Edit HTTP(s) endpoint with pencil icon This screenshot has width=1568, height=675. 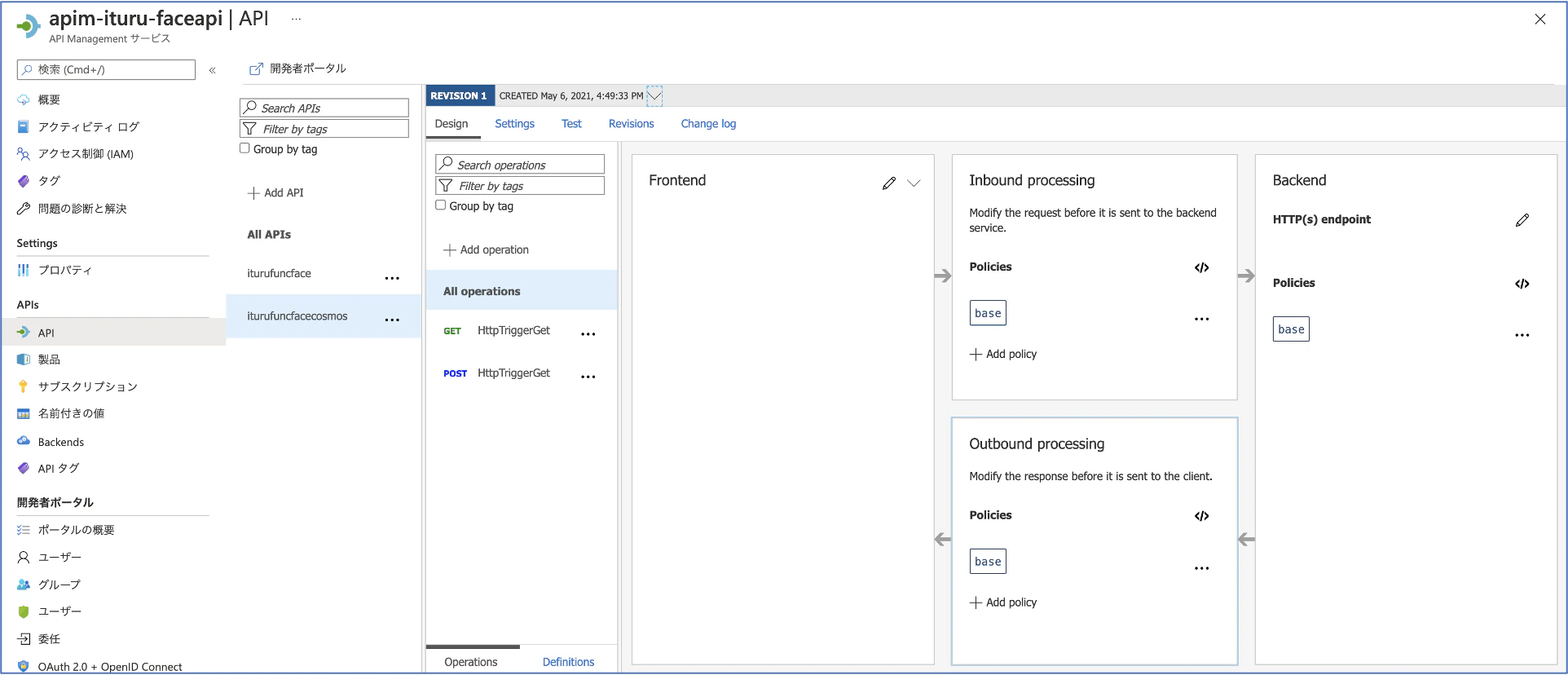click(x=1522, y=220)
